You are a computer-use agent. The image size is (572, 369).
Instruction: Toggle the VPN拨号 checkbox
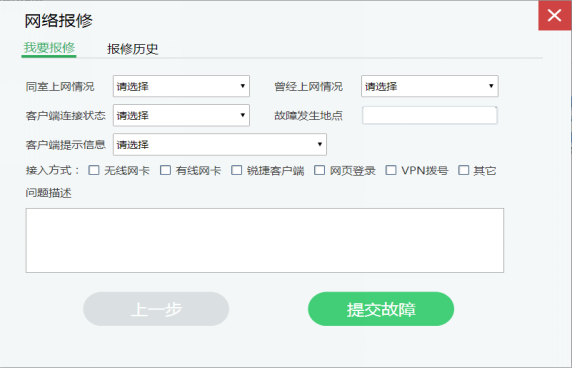pyautogui.click(x=391, y=170)
